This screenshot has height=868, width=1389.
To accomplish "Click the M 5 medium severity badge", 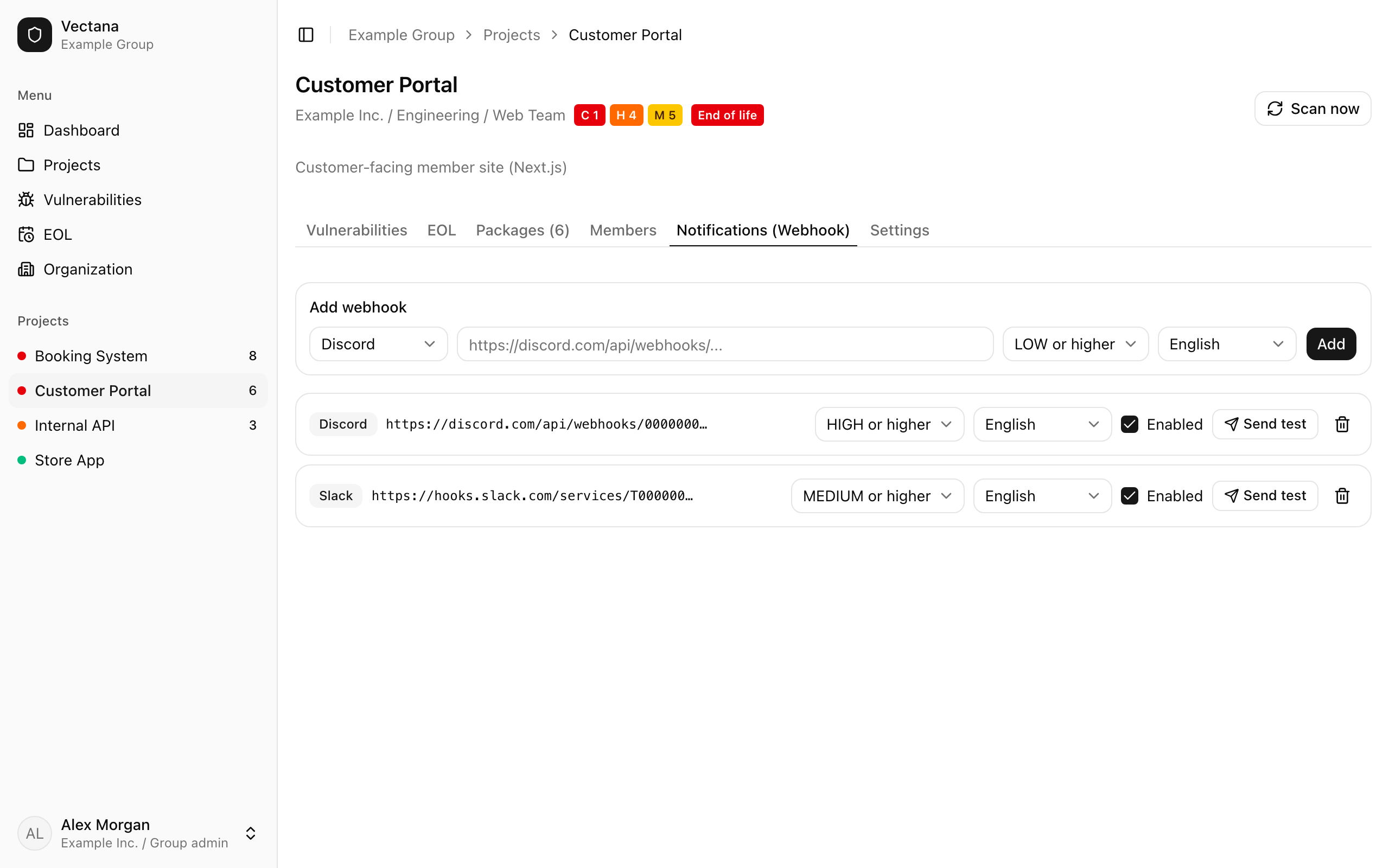I will pos(665,115).
